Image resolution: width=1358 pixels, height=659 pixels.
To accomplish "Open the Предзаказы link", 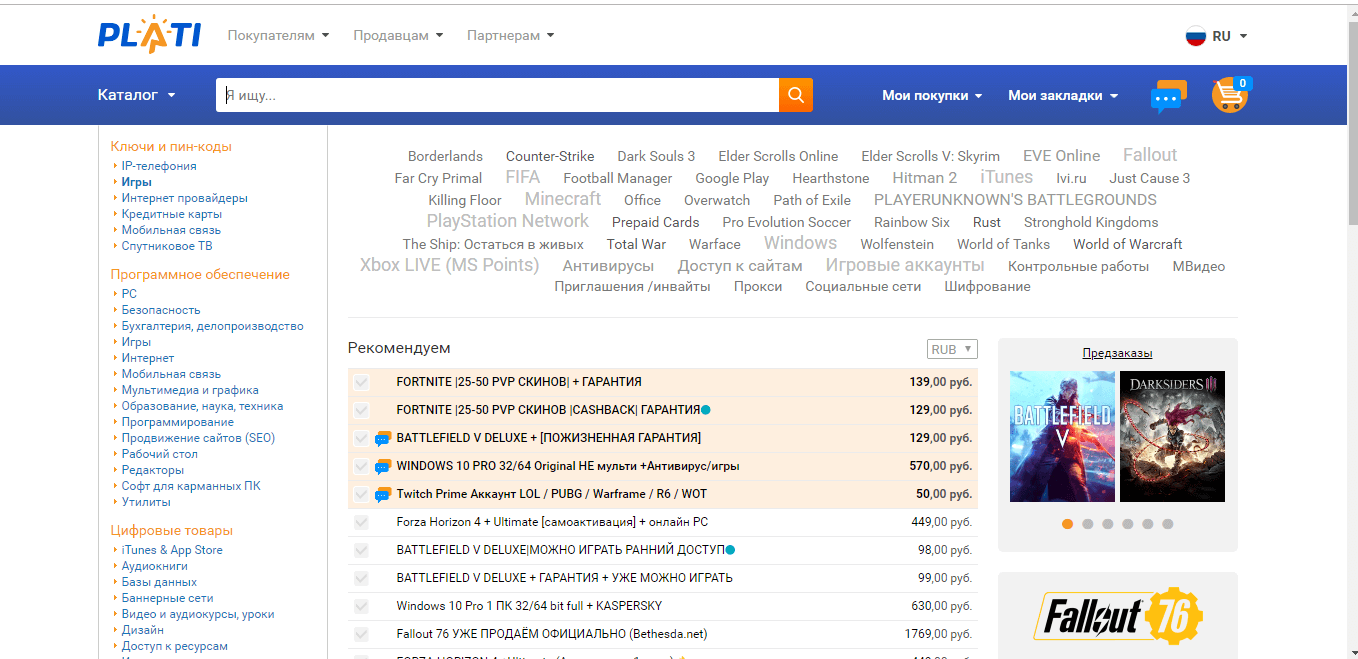I will tap(1117, 353).
